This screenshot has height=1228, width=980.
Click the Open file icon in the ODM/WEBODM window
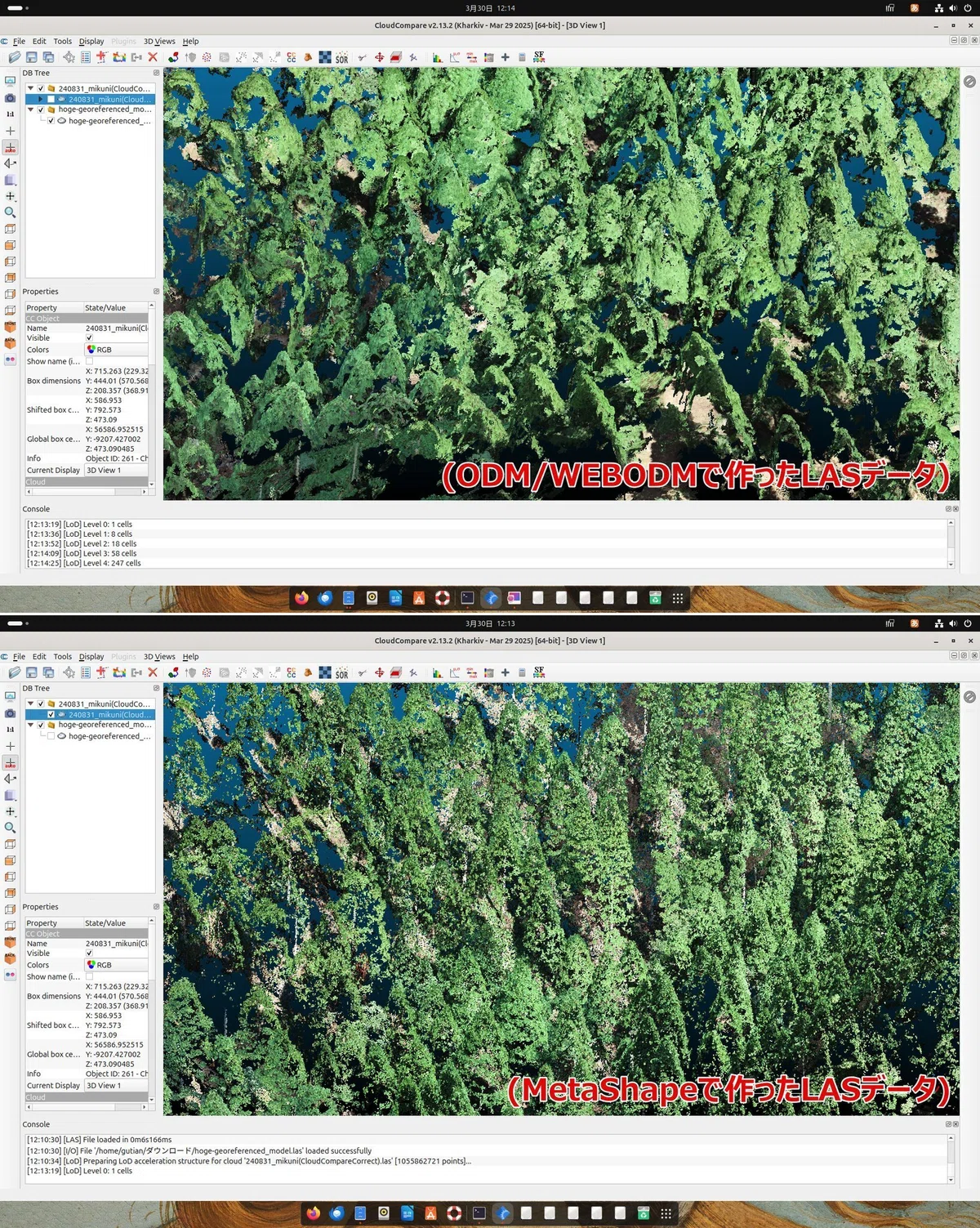pos(15,57)
